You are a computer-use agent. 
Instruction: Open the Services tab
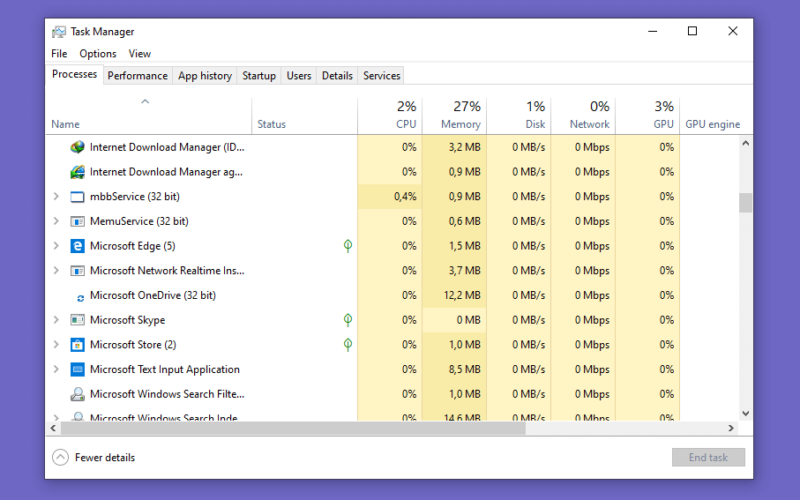(x=382, y=76)
